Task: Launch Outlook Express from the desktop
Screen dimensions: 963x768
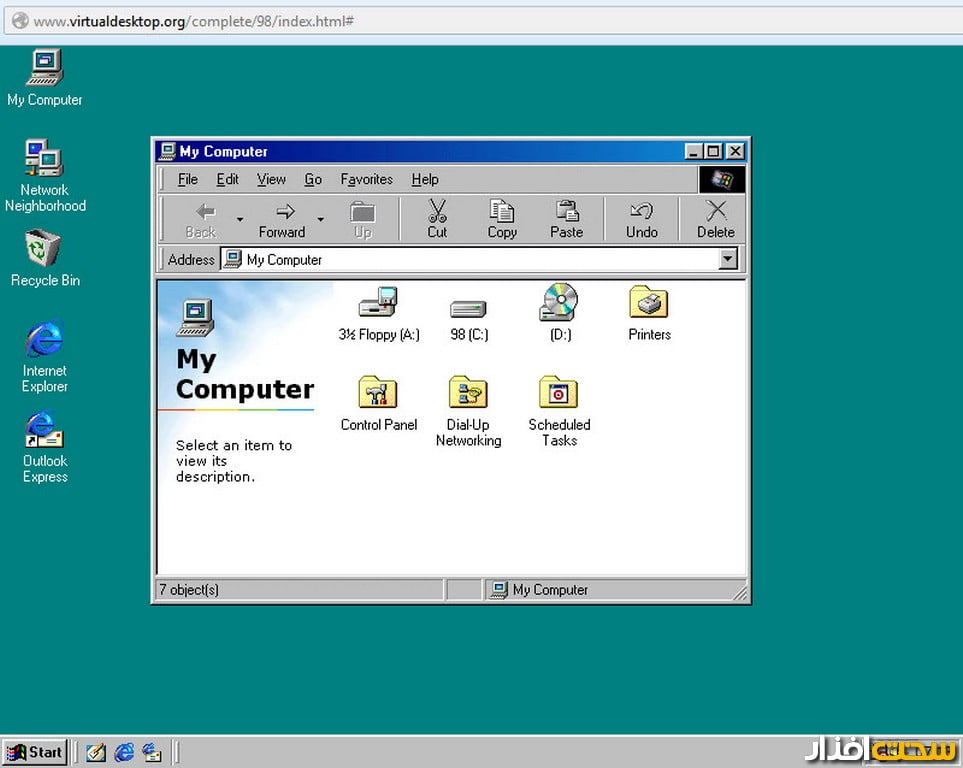Action: 44,431
